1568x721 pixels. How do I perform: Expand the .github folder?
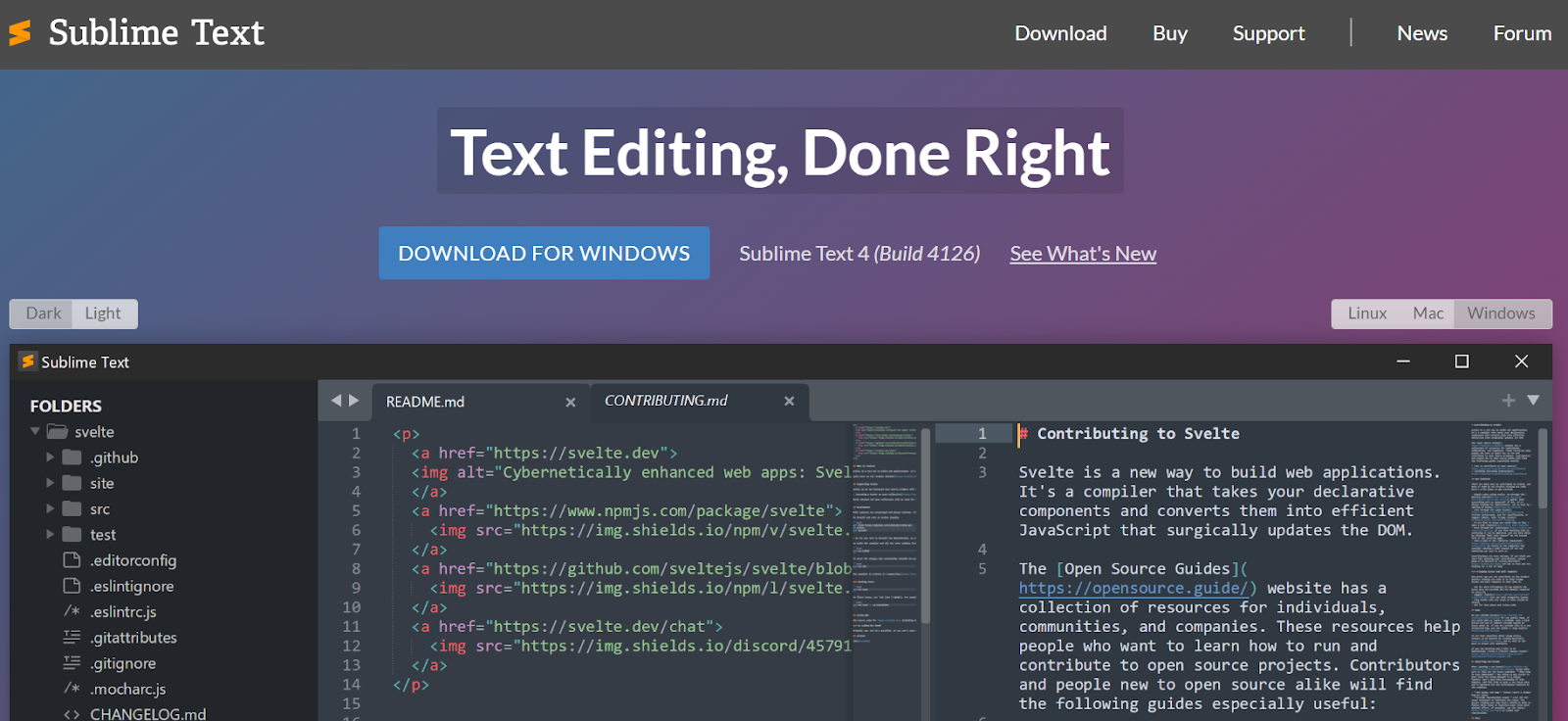point(50,457)
